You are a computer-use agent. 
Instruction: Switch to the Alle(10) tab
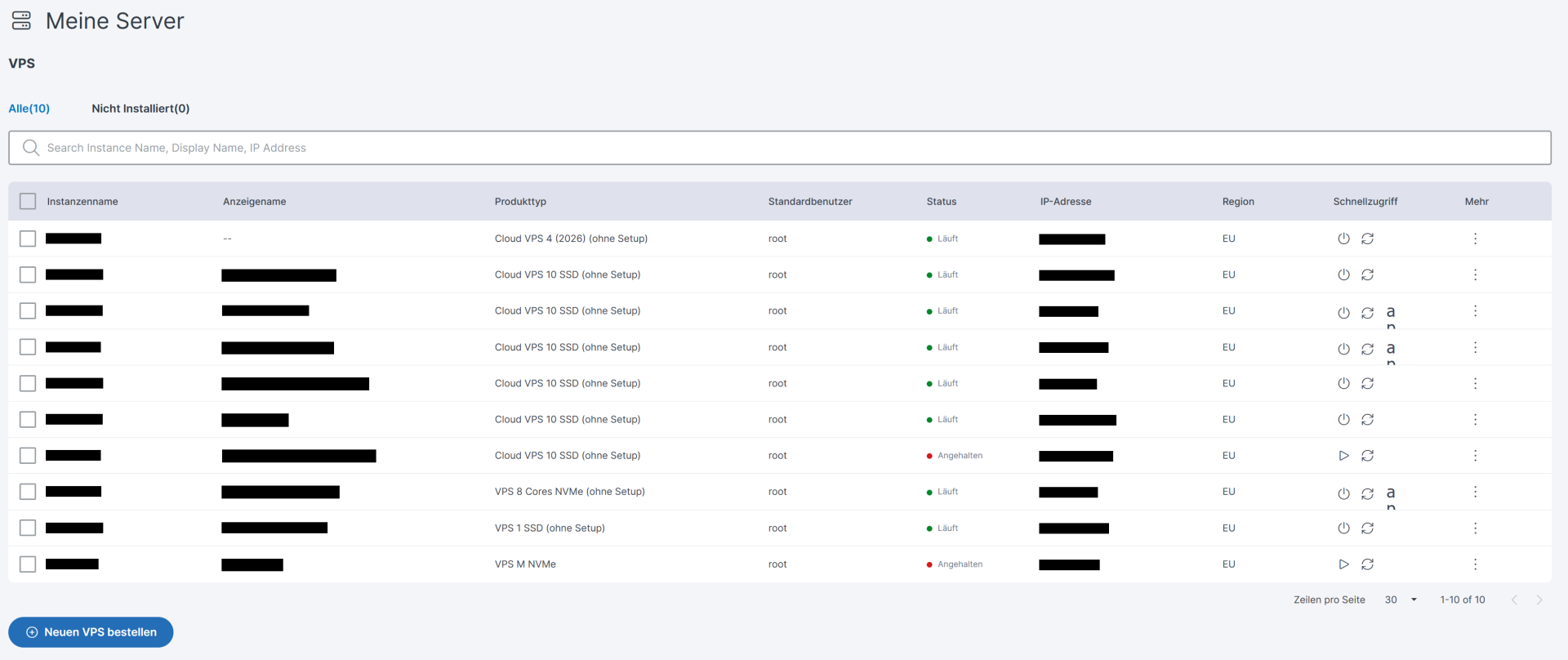click(29, 109)
